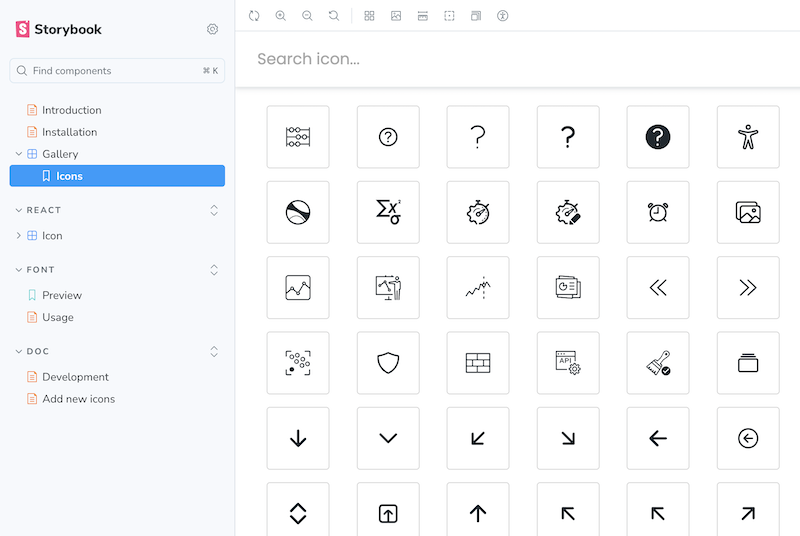Image resolution: width=800 pixels, height=536 pixels.
Task: Click expand-all arrows beside DOC
Action: tap(214, 351)
